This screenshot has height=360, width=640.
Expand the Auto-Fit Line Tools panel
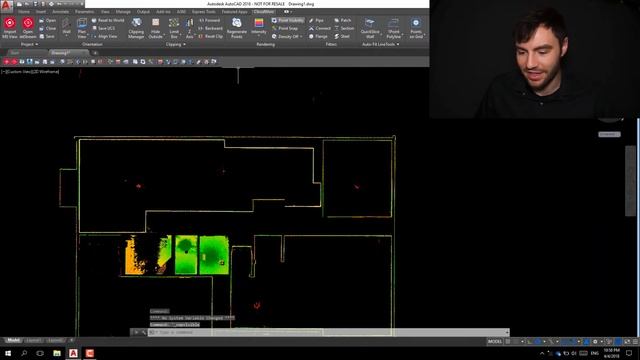click(380, 44)
